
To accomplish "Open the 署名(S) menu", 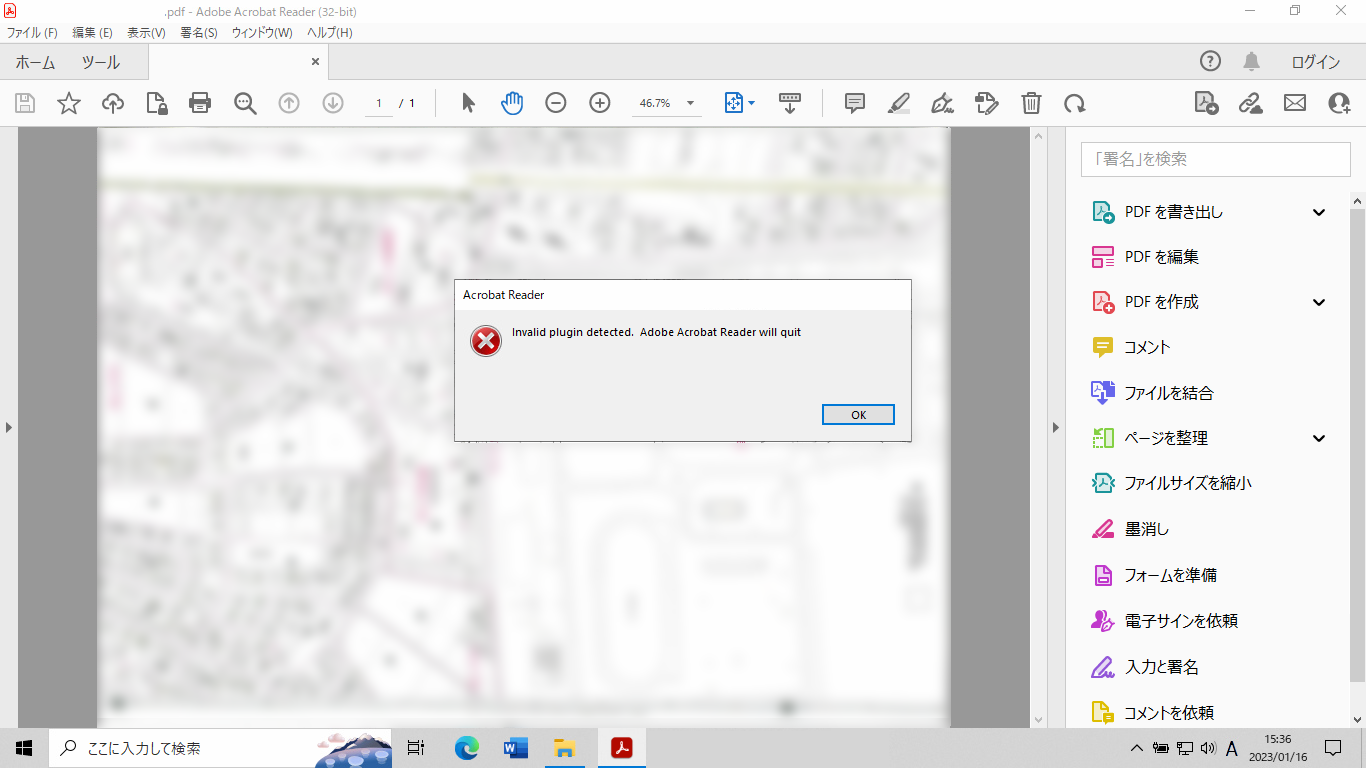I will click(x=199, y=33).
